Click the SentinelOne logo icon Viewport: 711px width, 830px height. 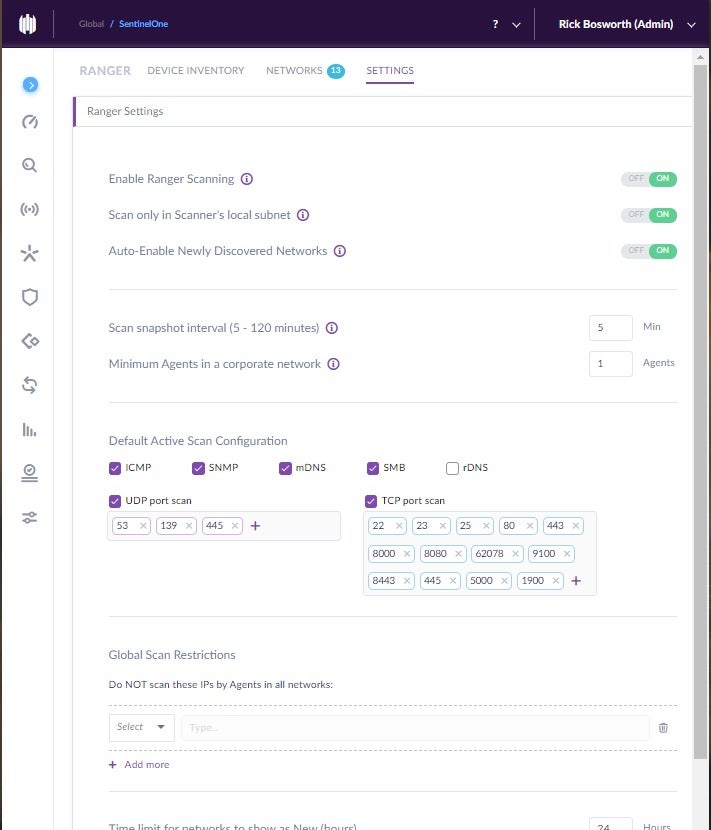point(28,24)
